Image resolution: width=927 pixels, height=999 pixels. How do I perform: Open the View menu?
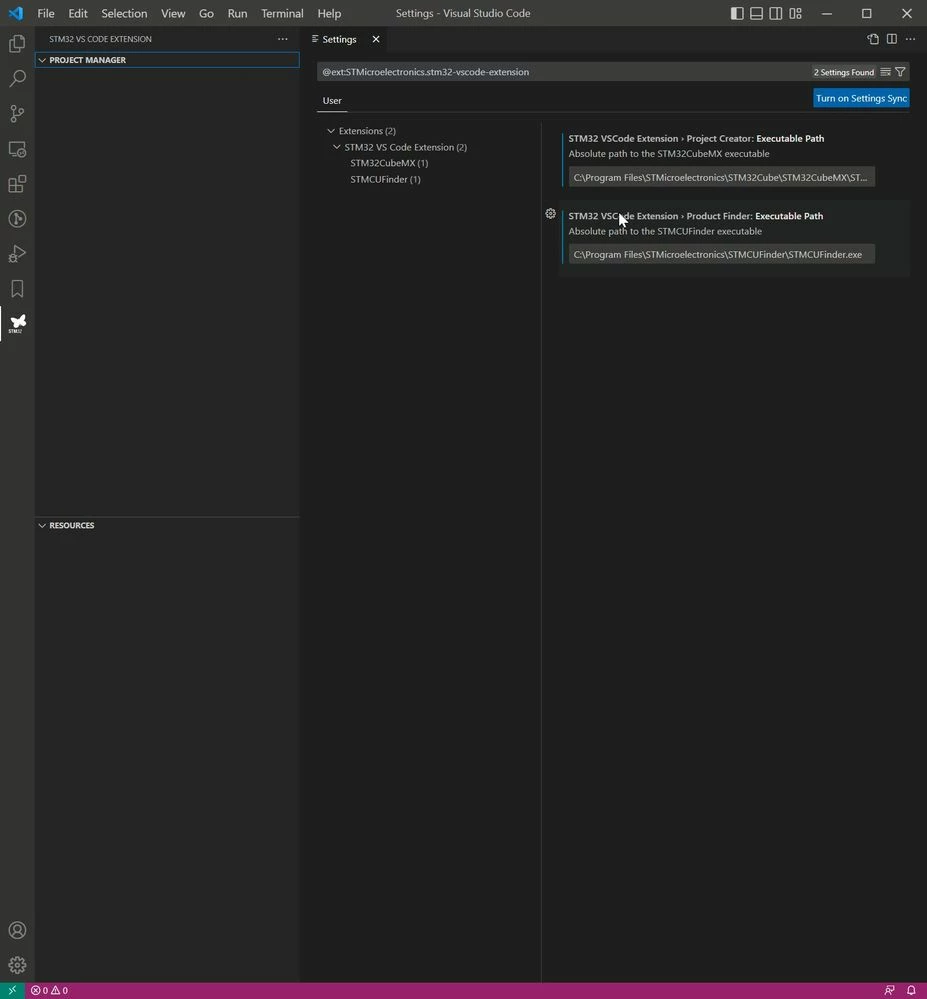(x=173, y=13)
